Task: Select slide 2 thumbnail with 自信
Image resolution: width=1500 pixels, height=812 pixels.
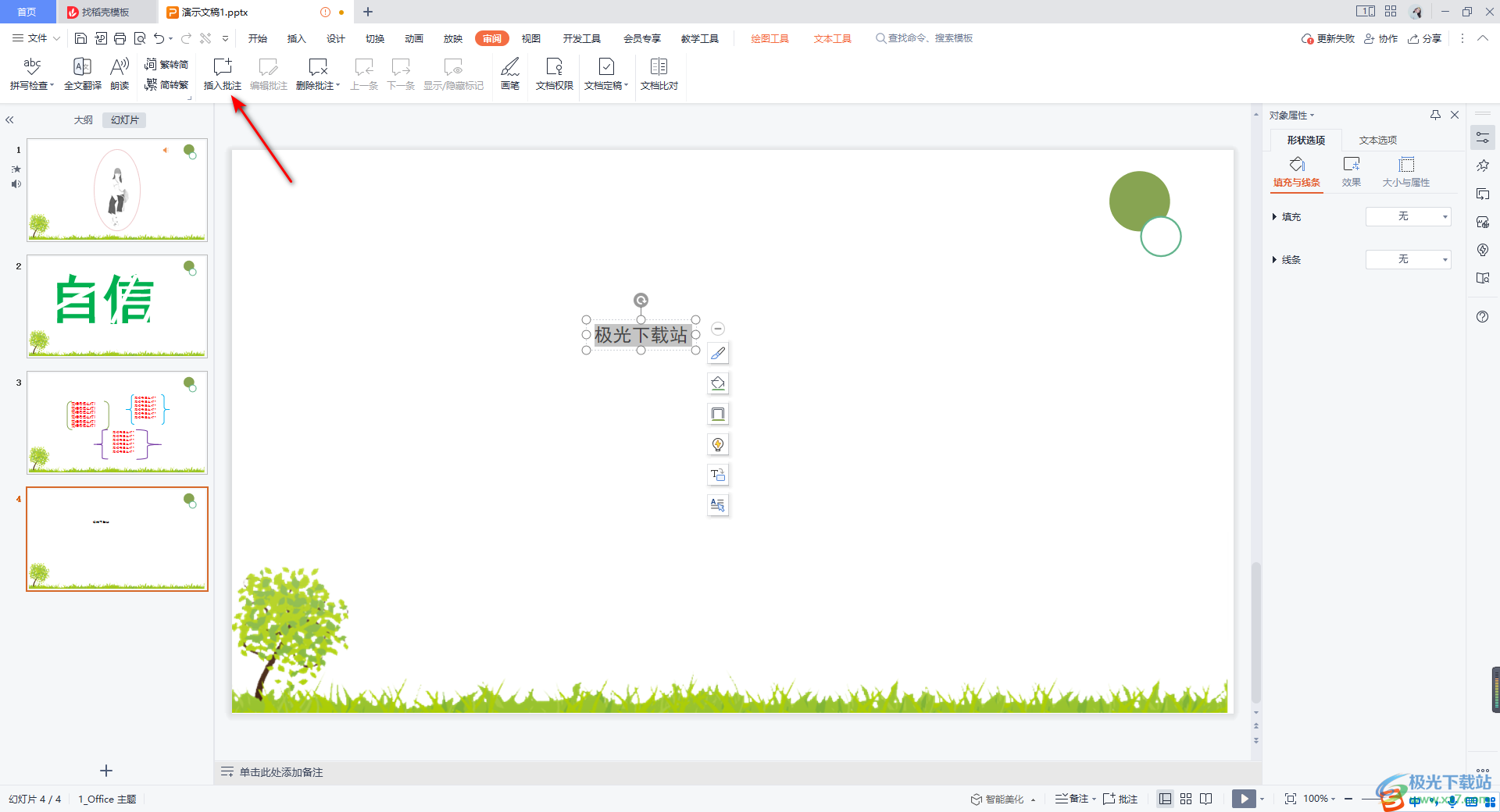Action: [x=117, y=306]
